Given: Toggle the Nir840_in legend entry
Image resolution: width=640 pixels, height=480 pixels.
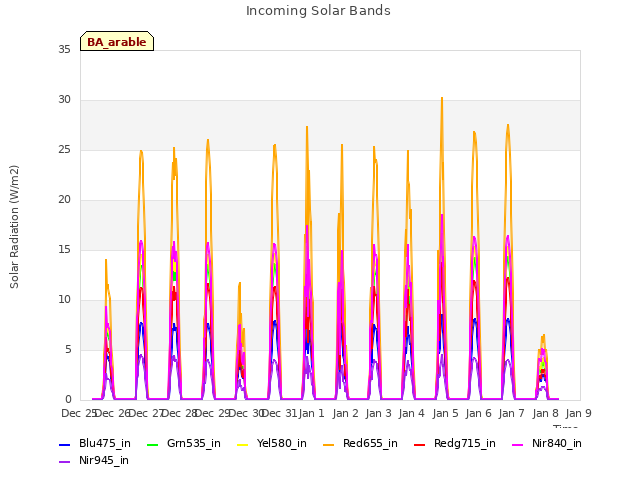Looking at the screenshot, I should [547, 444].
